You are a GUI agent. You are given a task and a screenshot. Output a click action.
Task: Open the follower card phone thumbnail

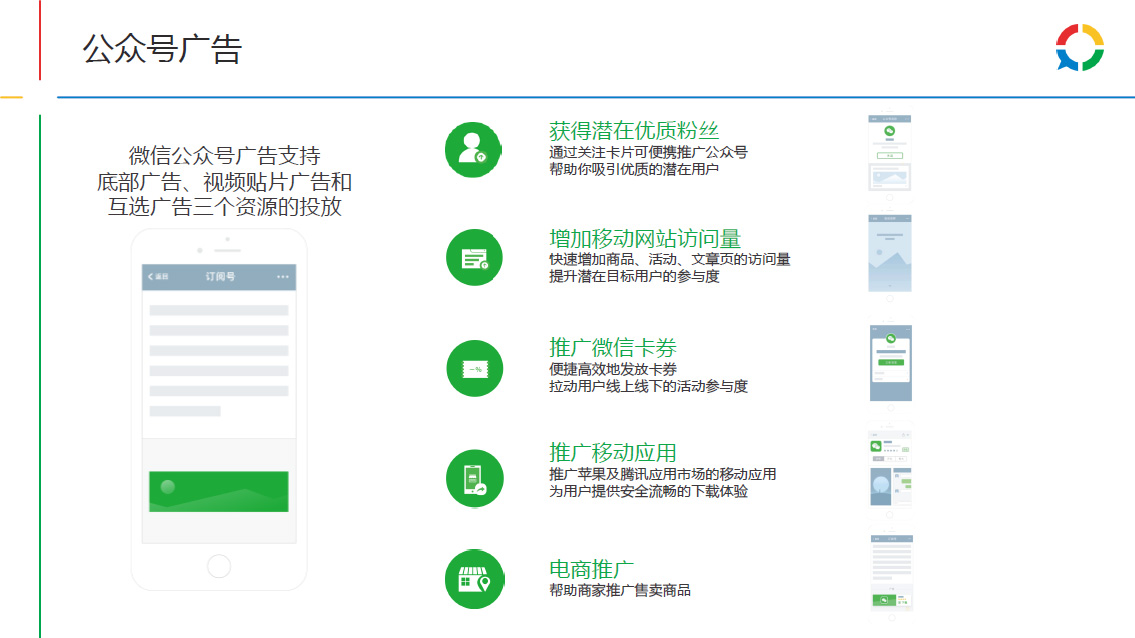pyautogui.click(x=890, y=157)
